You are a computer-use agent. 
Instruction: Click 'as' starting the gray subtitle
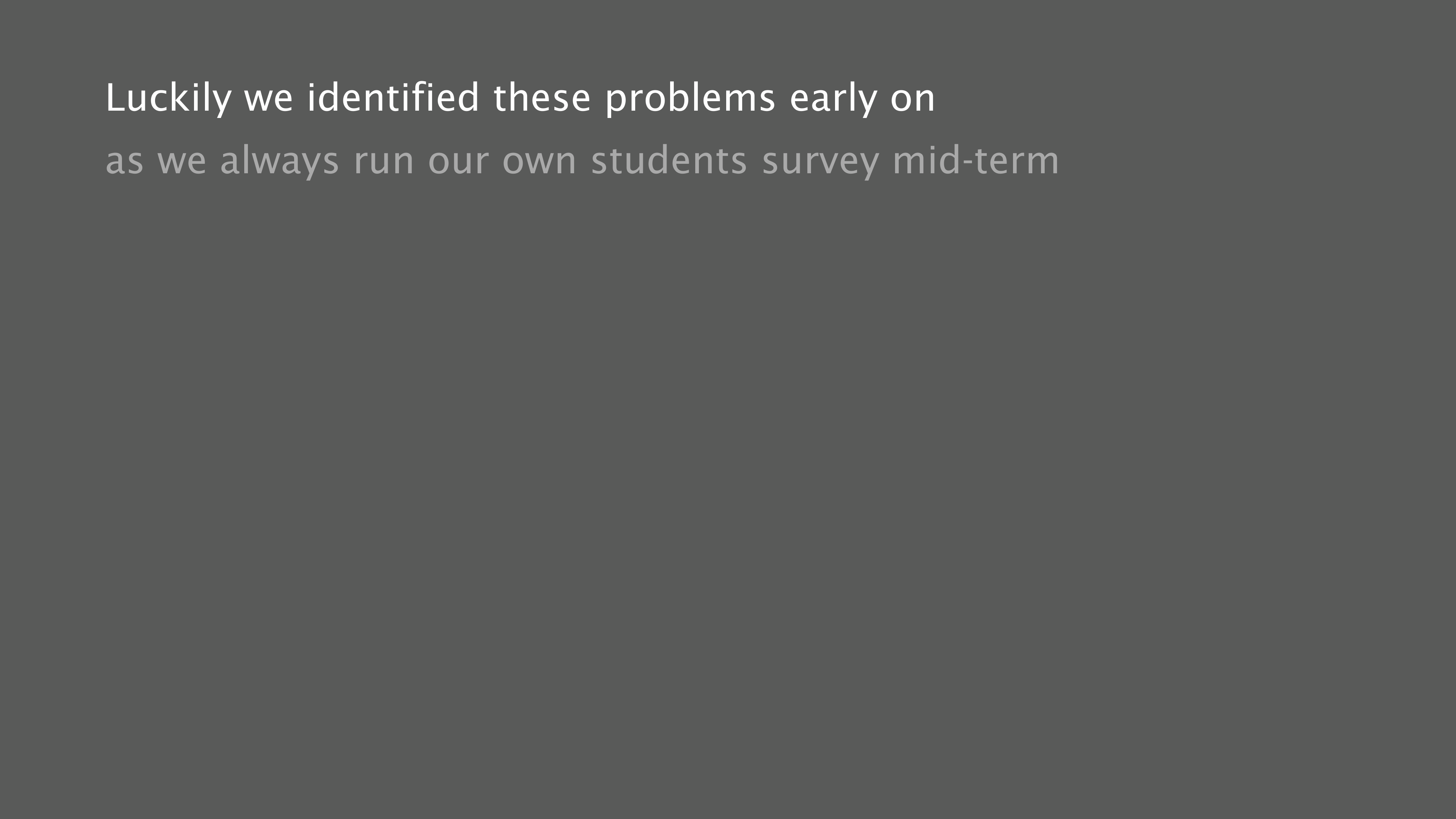(125, 161)
